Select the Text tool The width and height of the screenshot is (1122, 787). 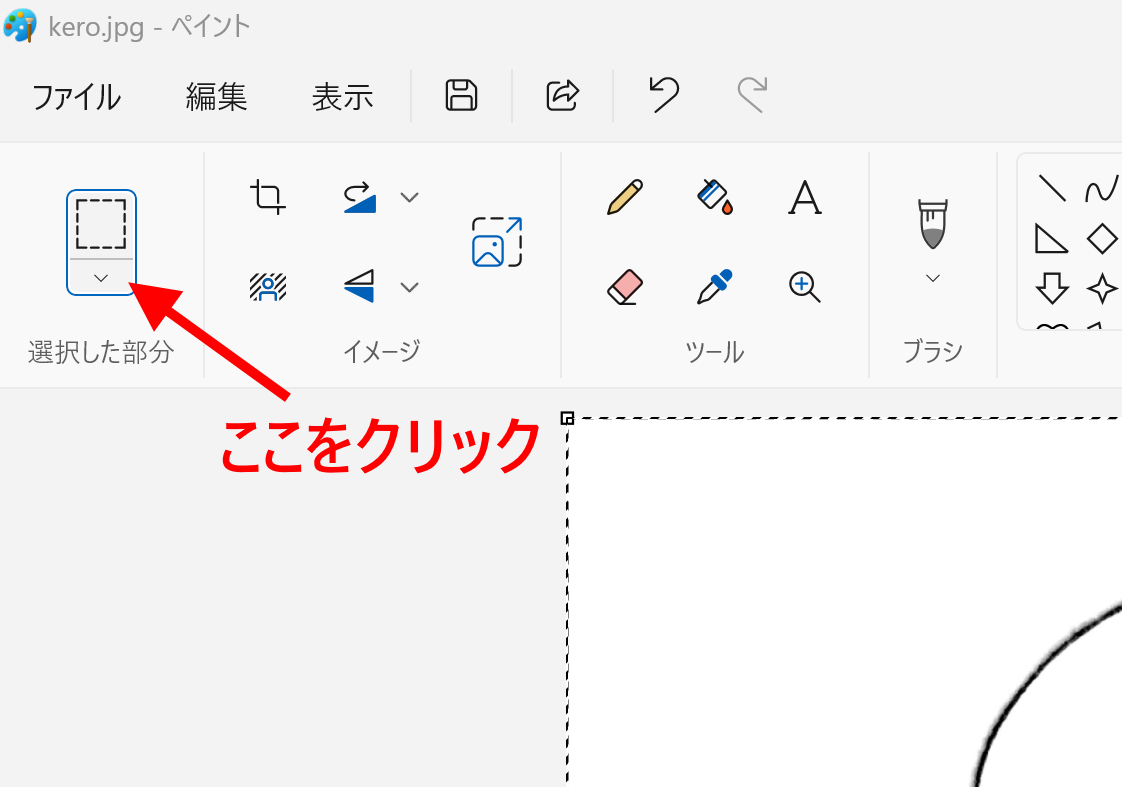tap(804, 198)
